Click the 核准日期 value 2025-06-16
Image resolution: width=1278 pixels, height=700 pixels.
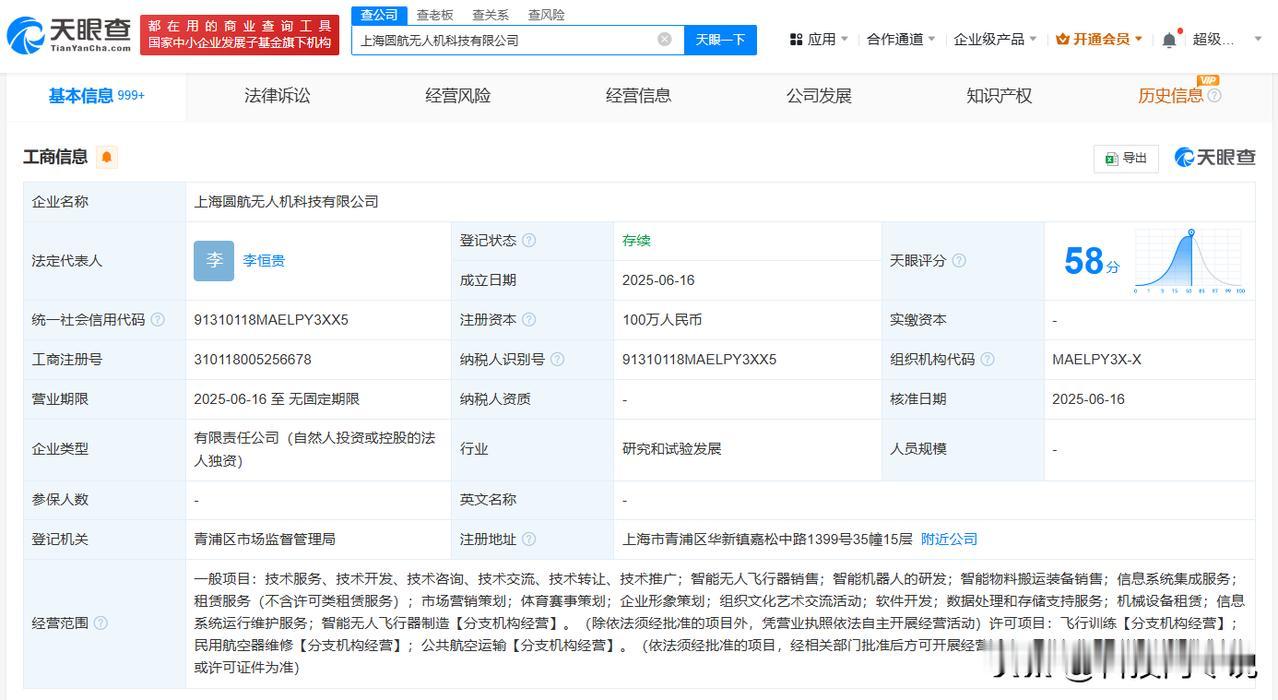[x=1088, y=399]
